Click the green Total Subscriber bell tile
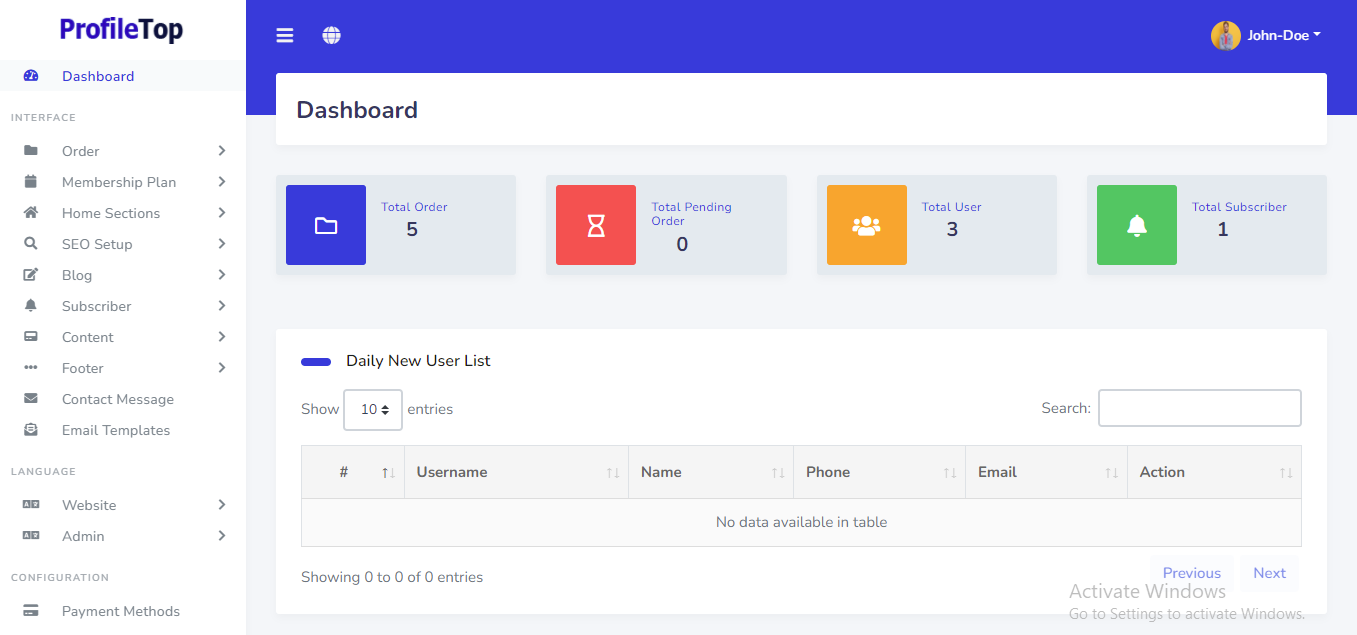 click(x=1137, y=225)
